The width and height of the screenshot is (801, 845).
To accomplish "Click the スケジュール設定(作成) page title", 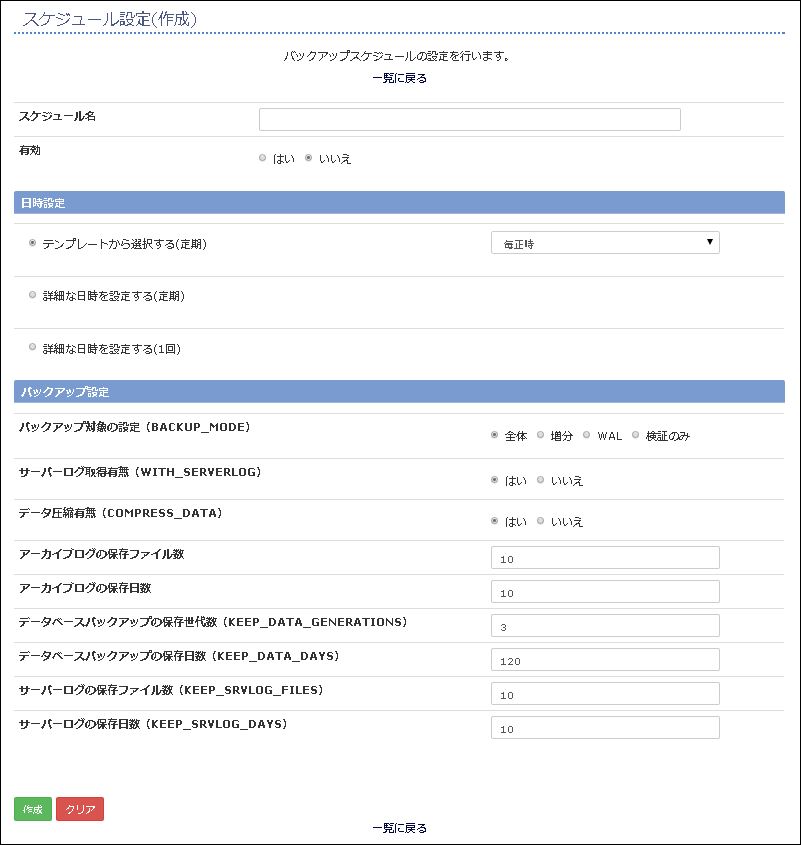I will [x=109, y=19].
